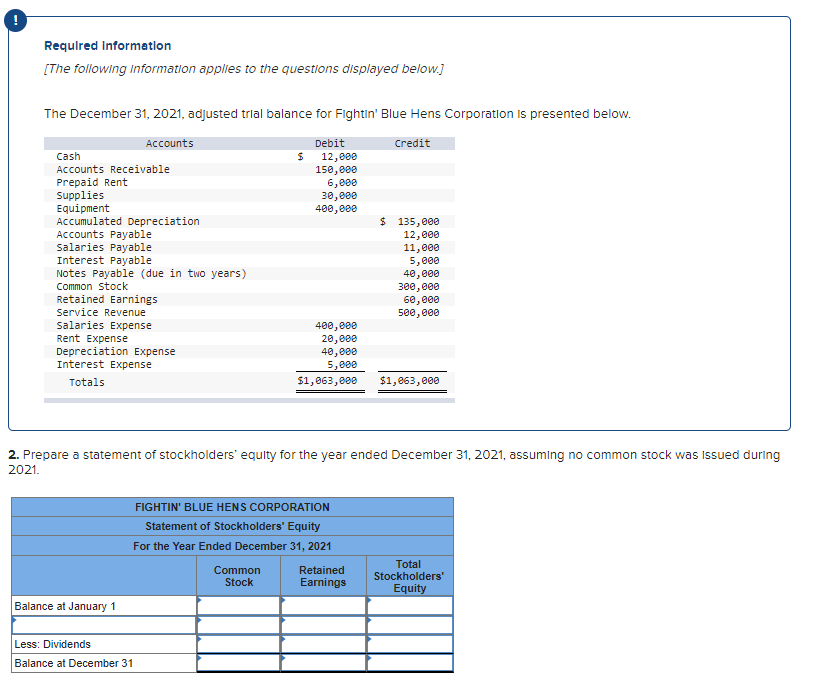Screen dimensions: 814x683
Task: Click the 'Required information' heading
Action: coord(107,46)
